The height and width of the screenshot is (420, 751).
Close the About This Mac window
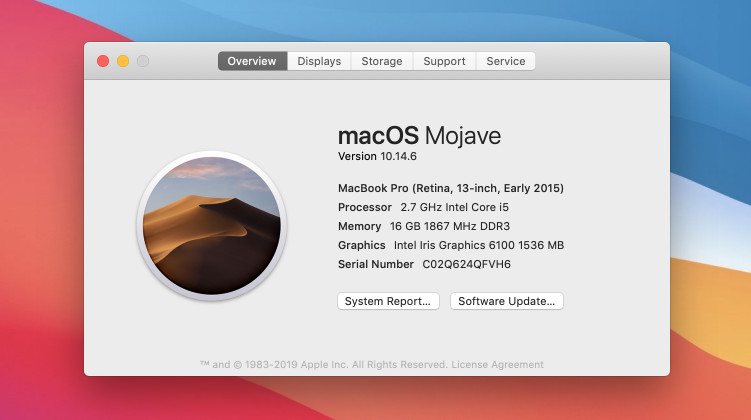103,61
